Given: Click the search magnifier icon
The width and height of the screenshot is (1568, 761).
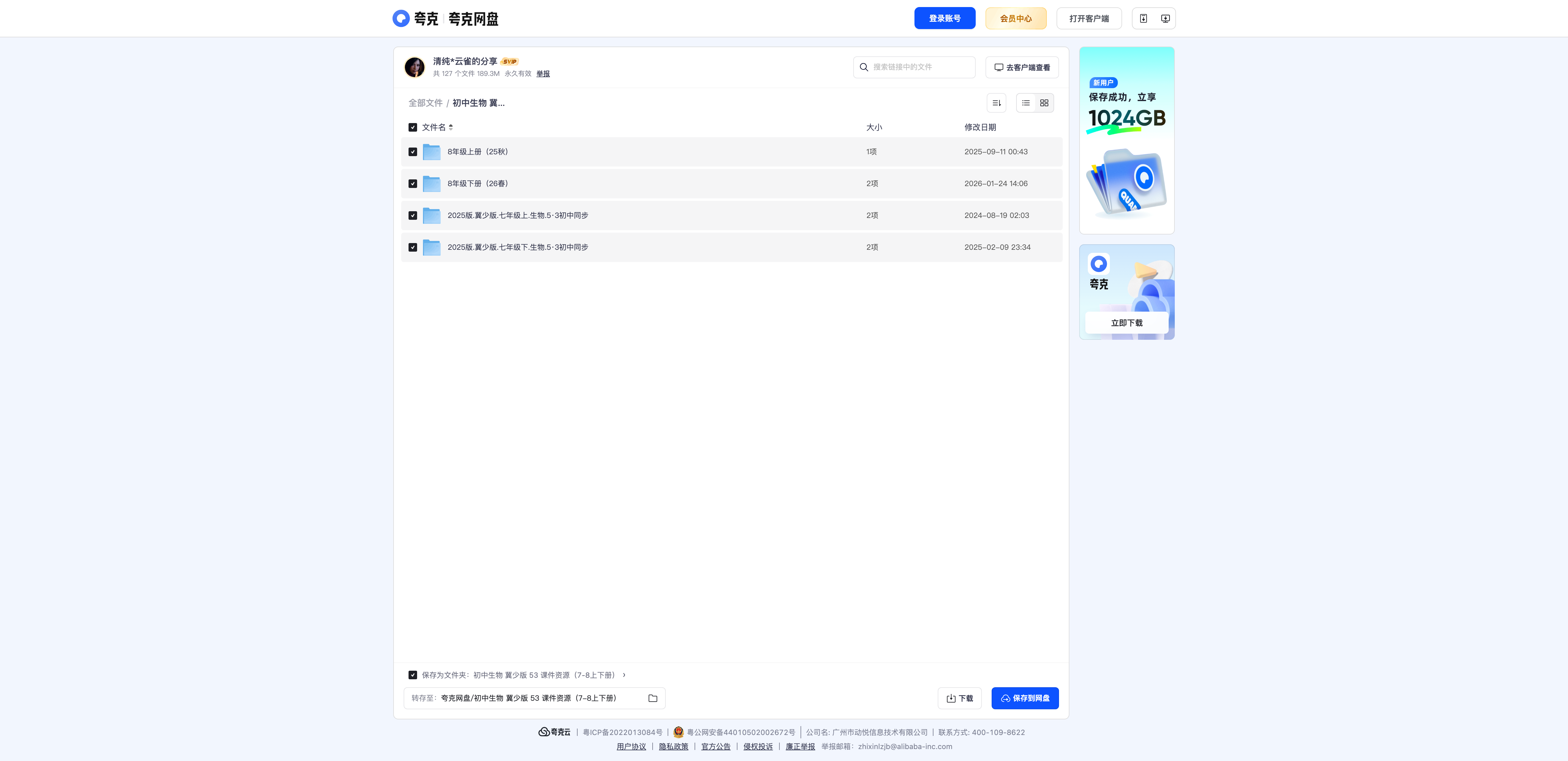Looking at the screenshot, I should [863, 67].
